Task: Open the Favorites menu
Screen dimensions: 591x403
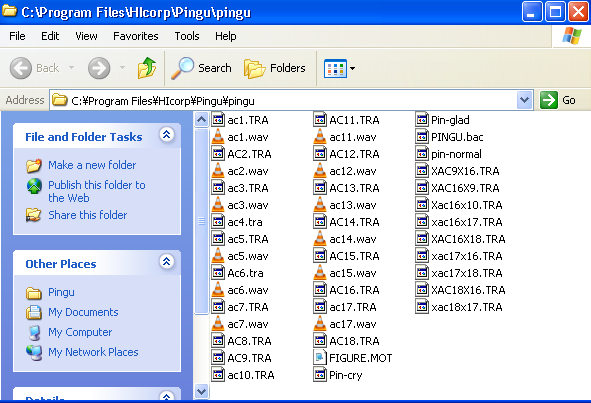Action: coord(136,36)
